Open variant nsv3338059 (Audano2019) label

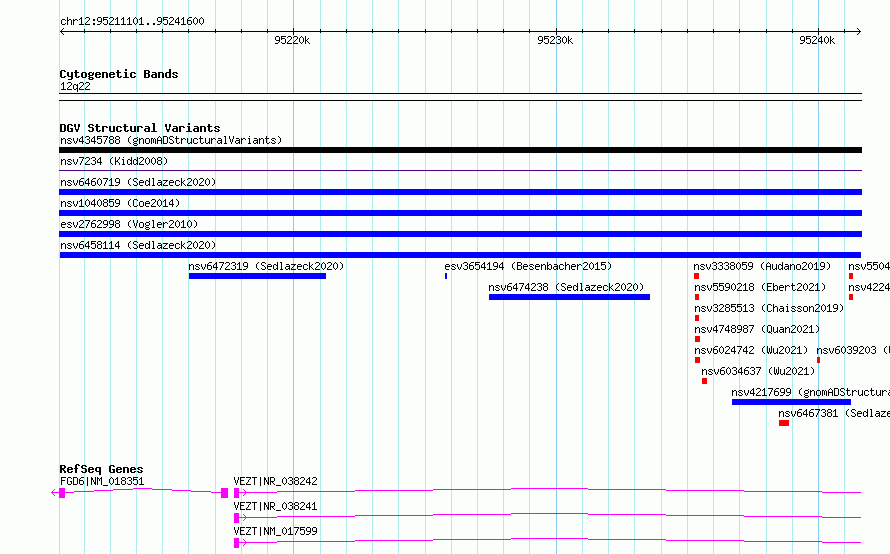click(x=762, y=266)
